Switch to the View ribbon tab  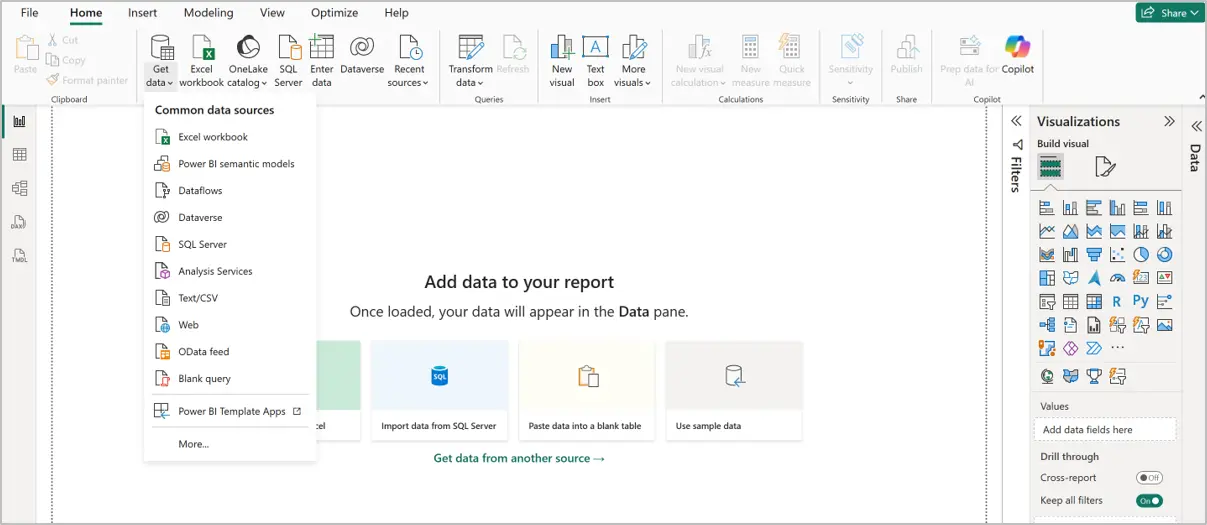pyautogui.click(x=272, y=13)
